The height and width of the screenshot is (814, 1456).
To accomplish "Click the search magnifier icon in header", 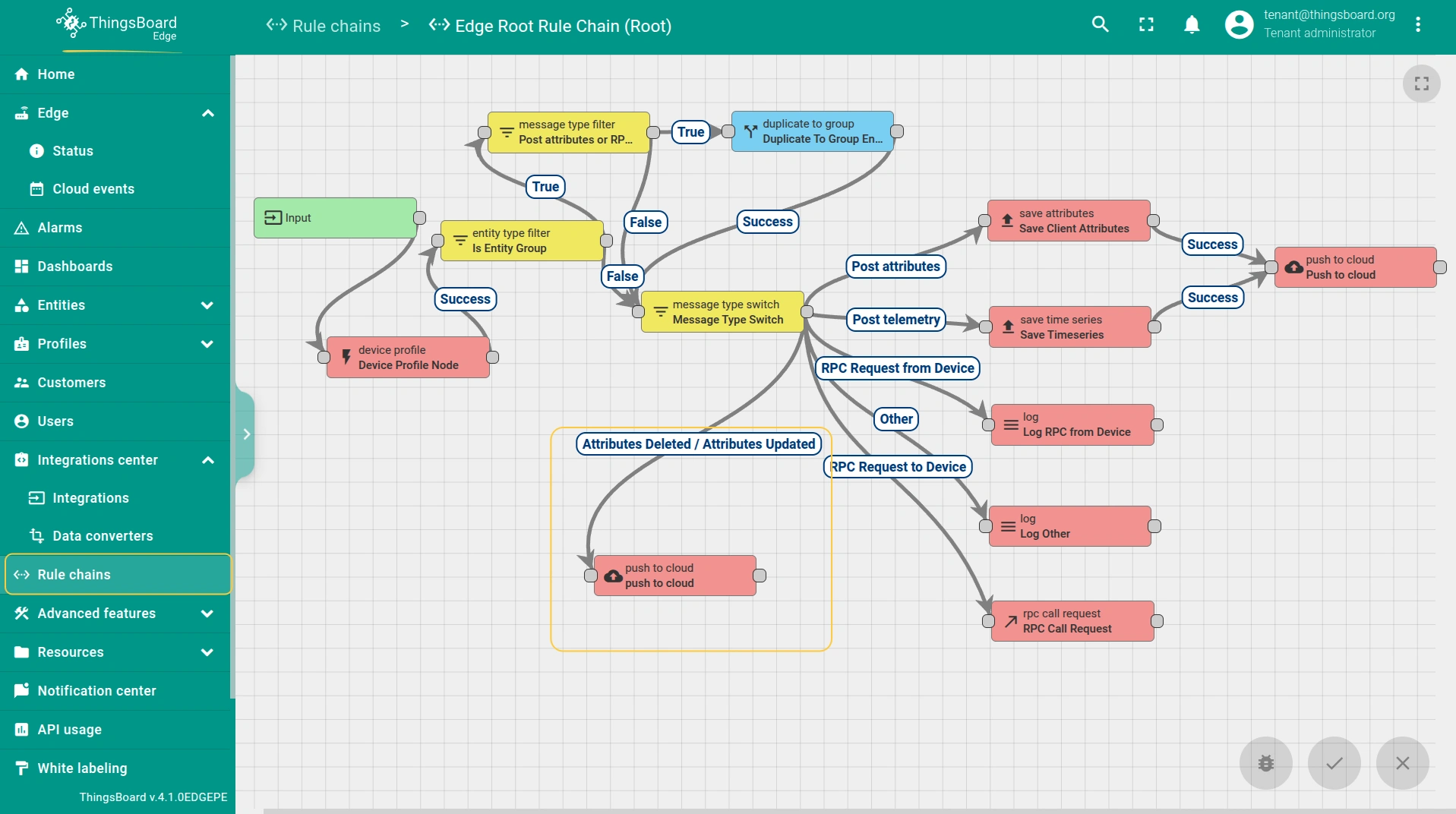I will pyautogui.click(x=1100, y=24).
